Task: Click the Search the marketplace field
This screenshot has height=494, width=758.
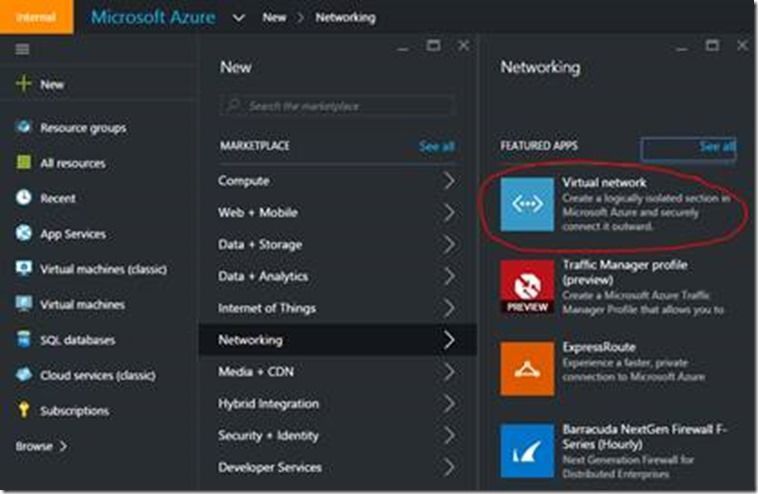Action: point(336,105)
